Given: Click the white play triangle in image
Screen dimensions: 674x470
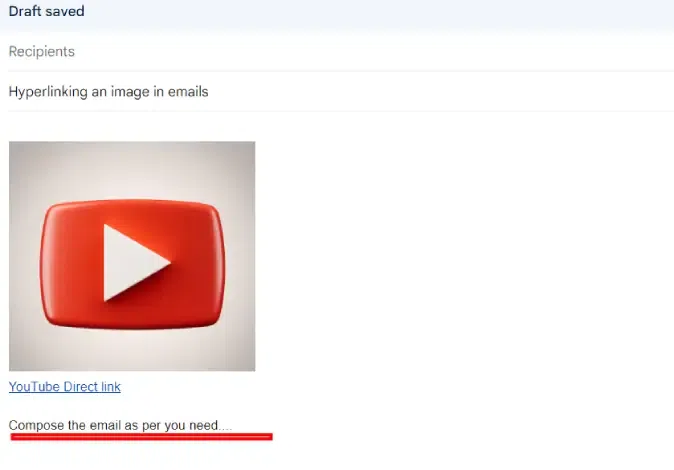Looking at the screenshot, I should (x=132, y=263).
